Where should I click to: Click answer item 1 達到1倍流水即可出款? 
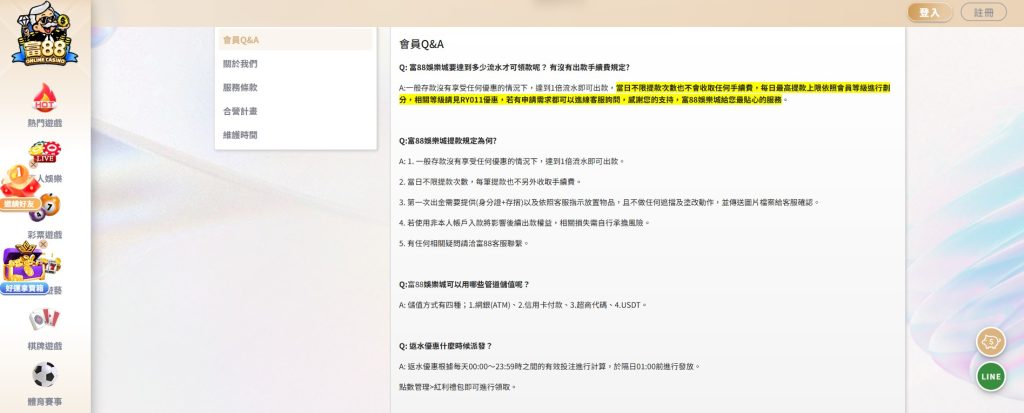tap(512, 161)
